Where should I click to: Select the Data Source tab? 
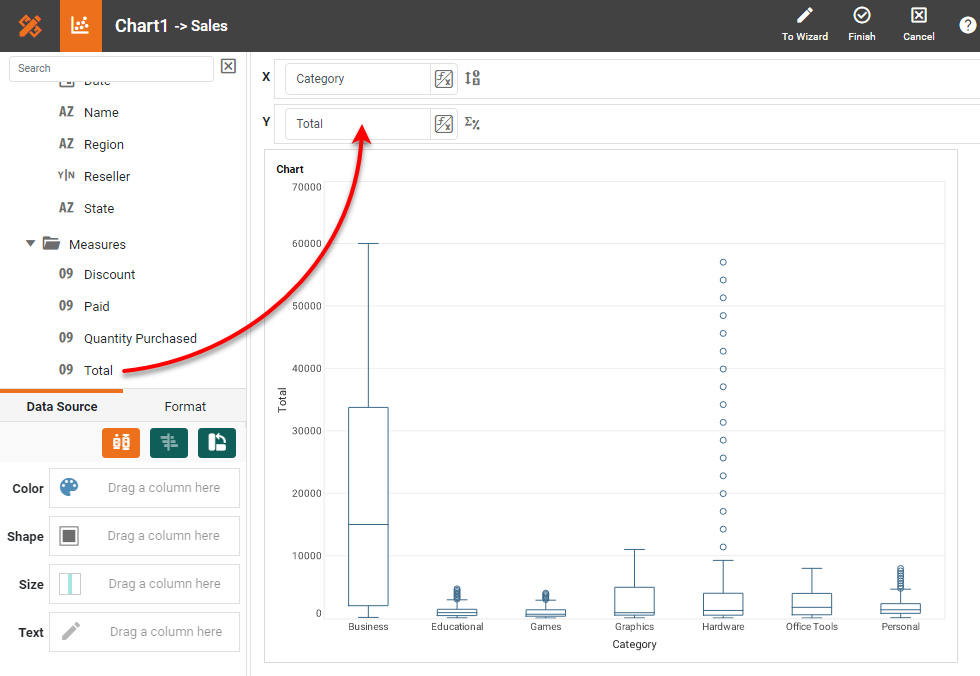[62, 407]
